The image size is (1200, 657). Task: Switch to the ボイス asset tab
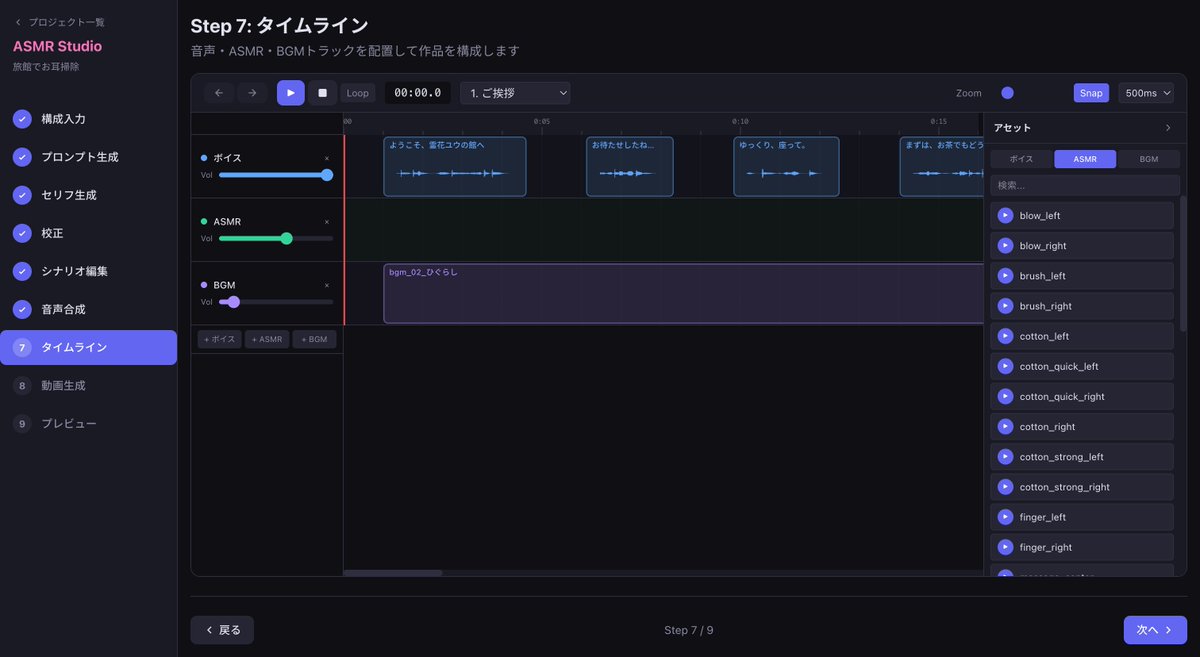click(1022, 158)
